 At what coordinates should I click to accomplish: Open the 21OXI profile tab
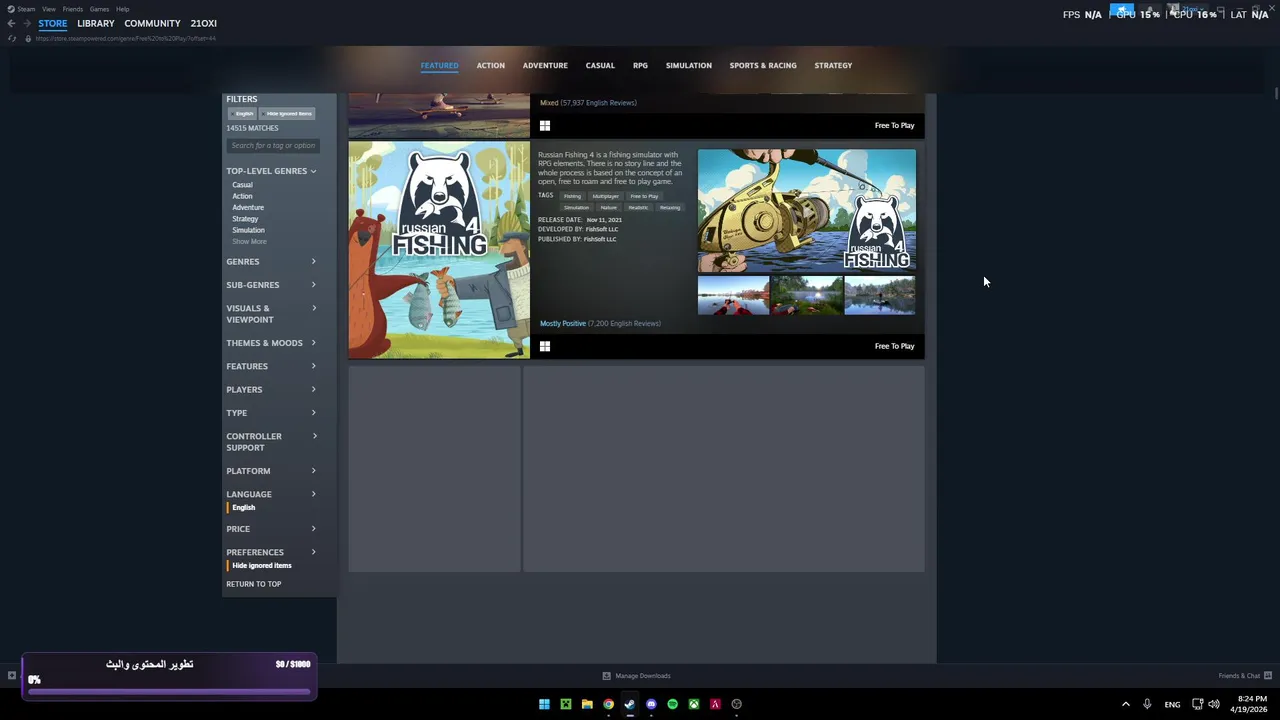point(204,23)
